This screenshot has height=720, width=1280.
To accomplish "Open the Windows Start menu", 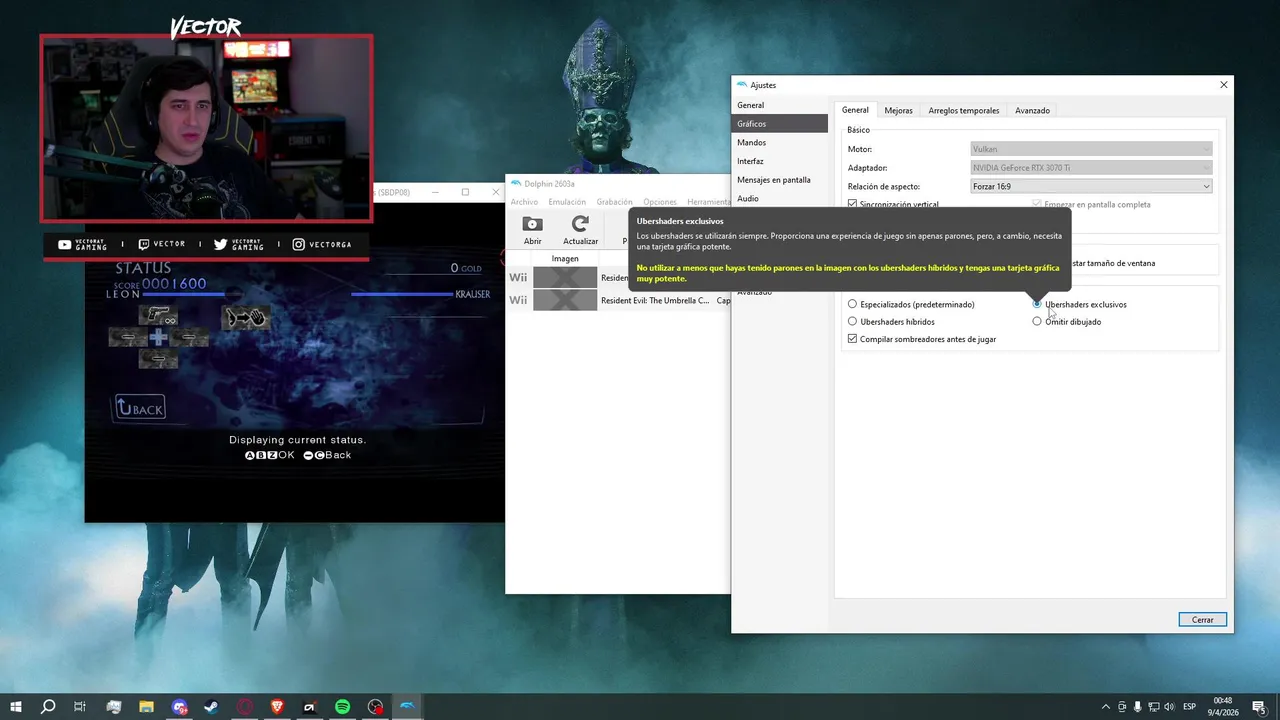I will click(x=16, y=707).
